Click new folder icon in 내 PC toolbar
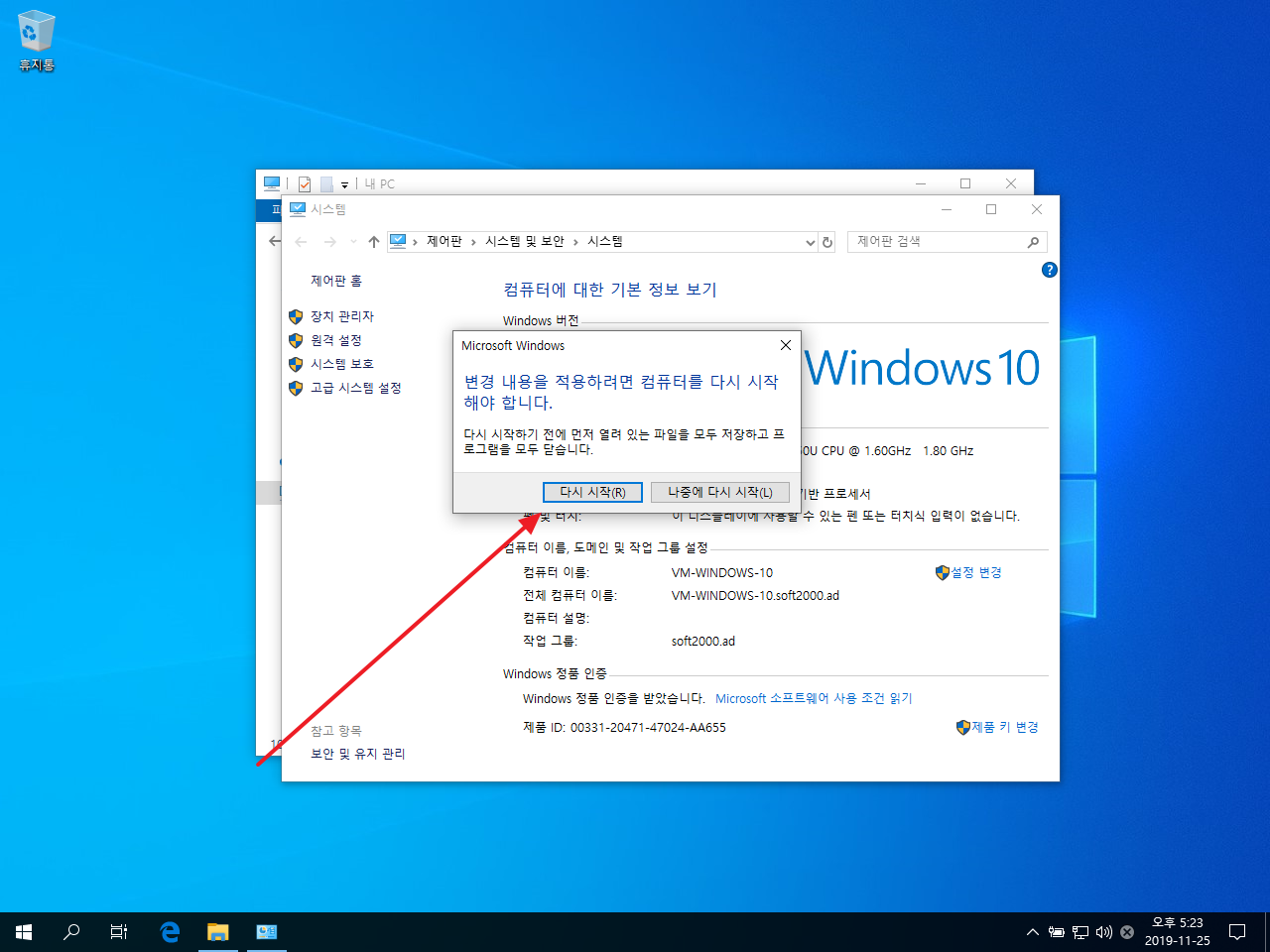Viewport: 1270px width, 952px height. tap(326, 183)
